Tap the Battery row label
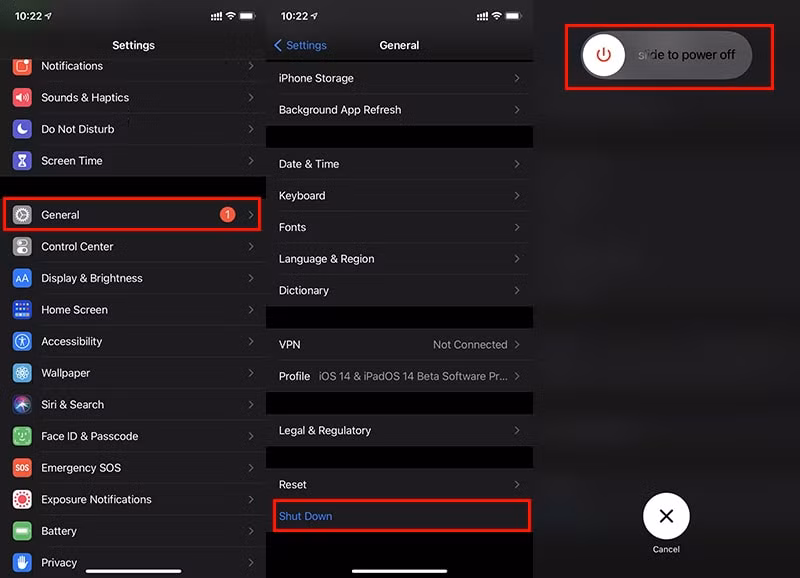Viewport: 800px width, 578px height. [x=59, y=531]
